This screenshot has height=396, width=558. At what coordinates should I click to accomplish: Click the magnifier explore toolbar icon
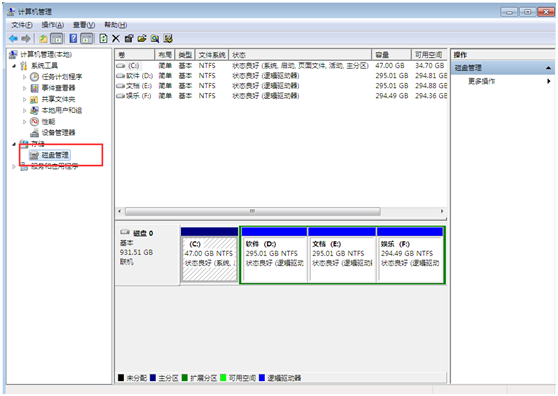point(155,38)
